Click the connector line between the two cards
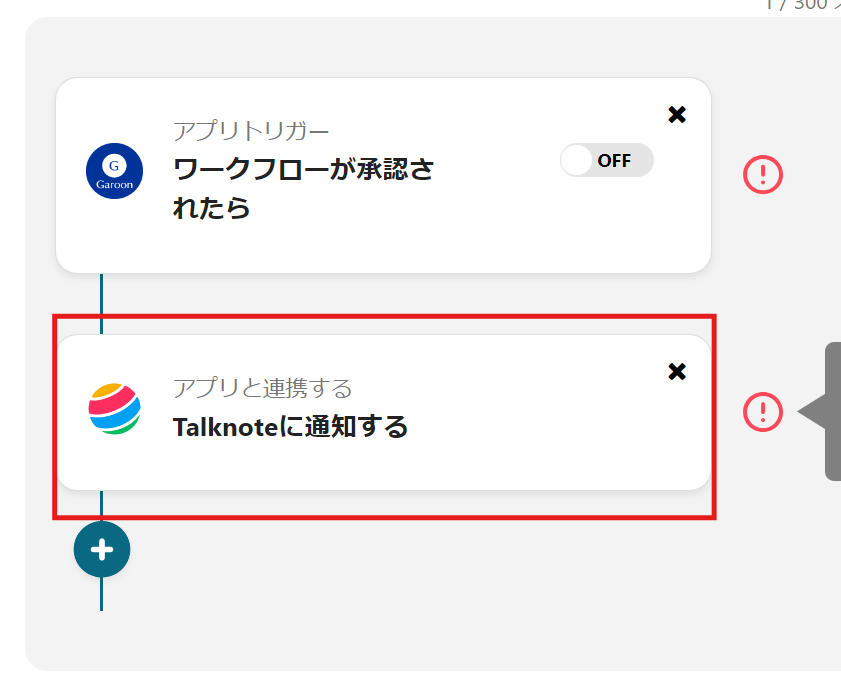The width and height of the screenshot is (841, 681). click(102, 303)
